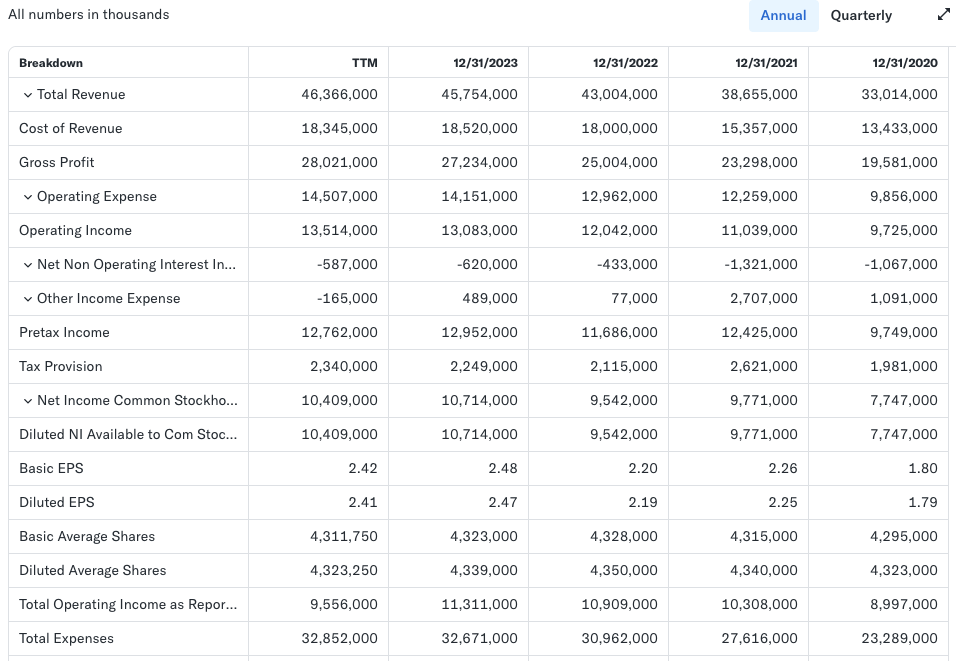Click 2023 Gross Profit value 27,234,000

coord(479,163)
